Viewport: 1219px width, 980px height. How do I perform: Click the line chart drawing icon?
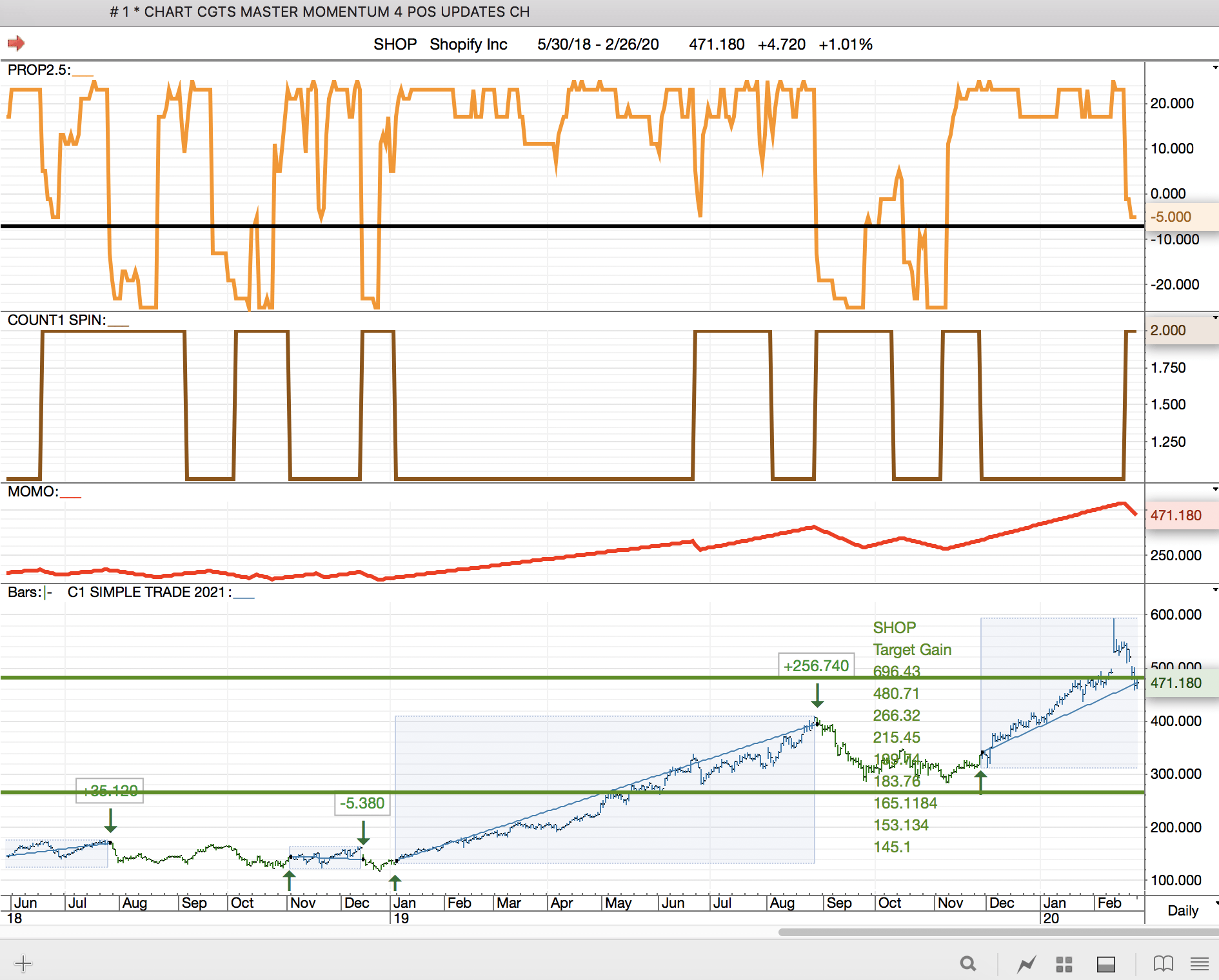[1026, 964]
